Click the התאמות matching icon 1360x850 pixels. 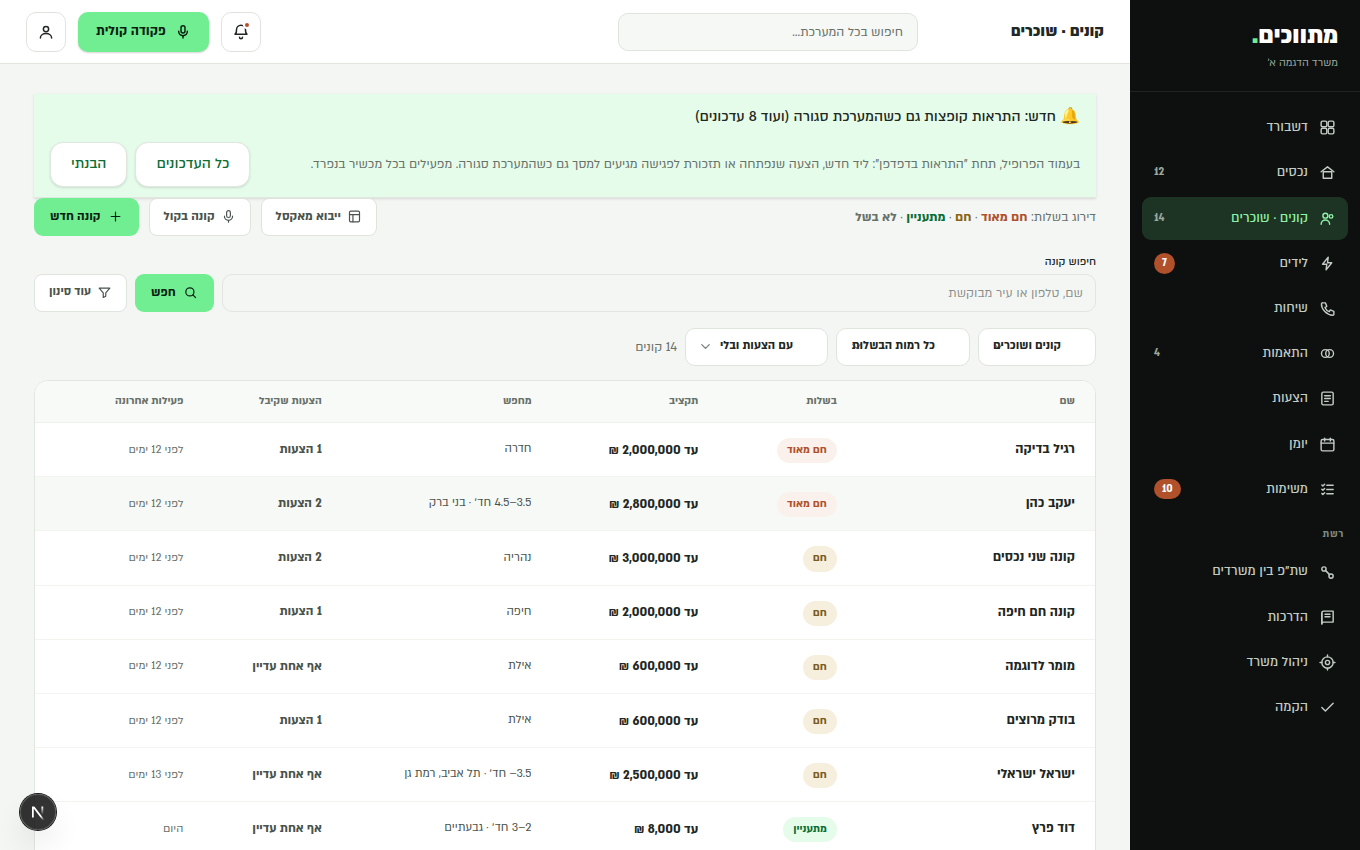pos(1327,353)
